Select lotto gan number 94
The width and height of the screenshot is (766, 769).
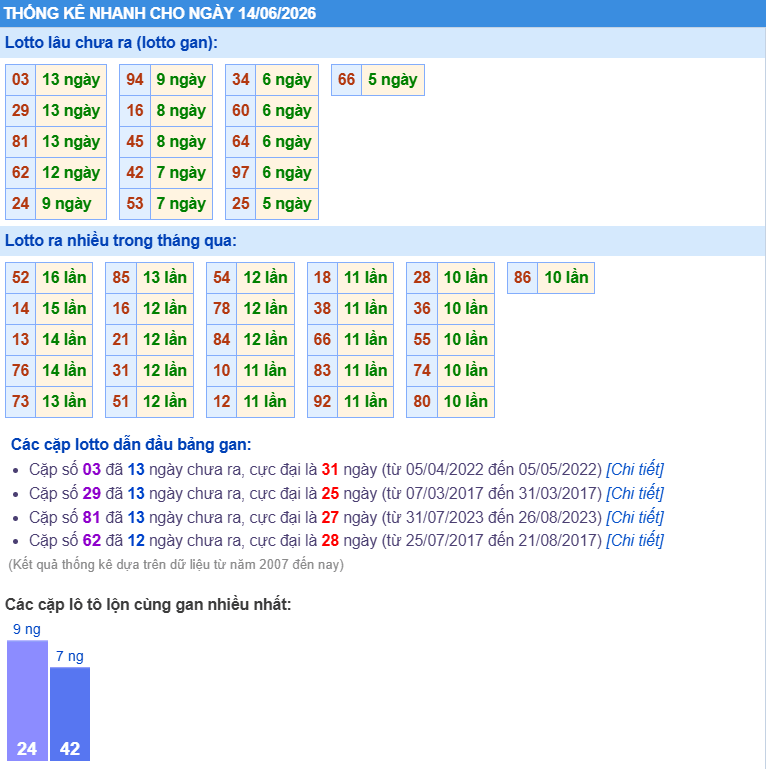point(135,79)
